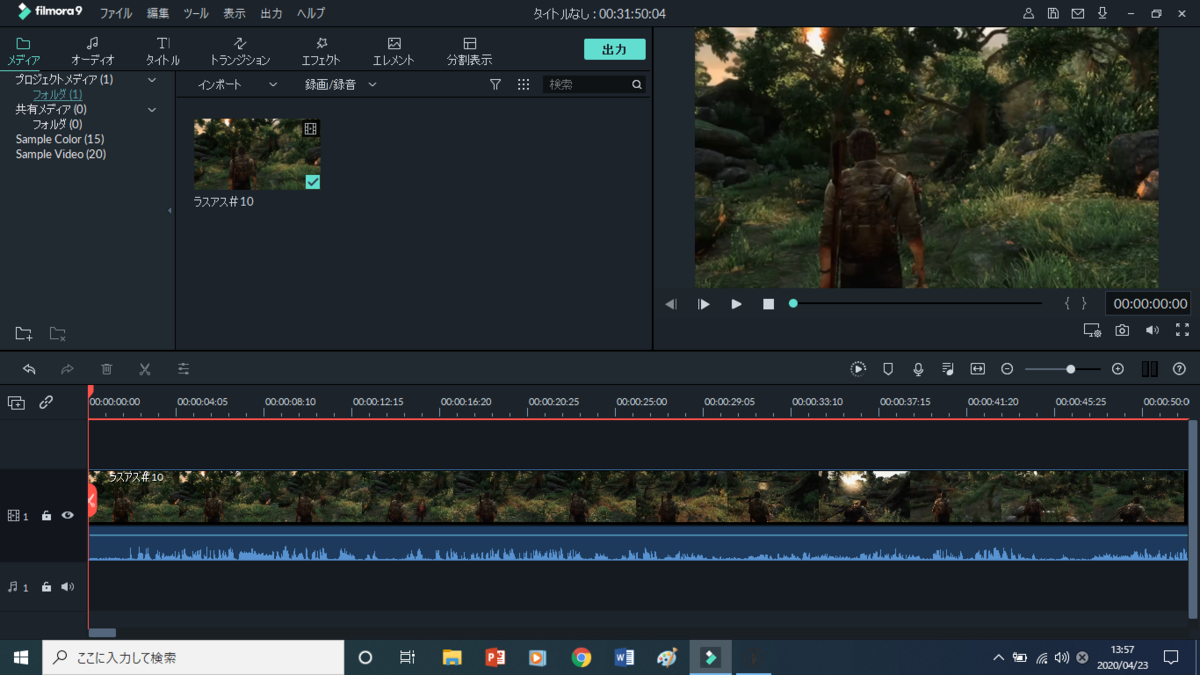Switch to the エフェクト tab
This screenshot has height=675, width=1200.
click(x=321, y=51)
